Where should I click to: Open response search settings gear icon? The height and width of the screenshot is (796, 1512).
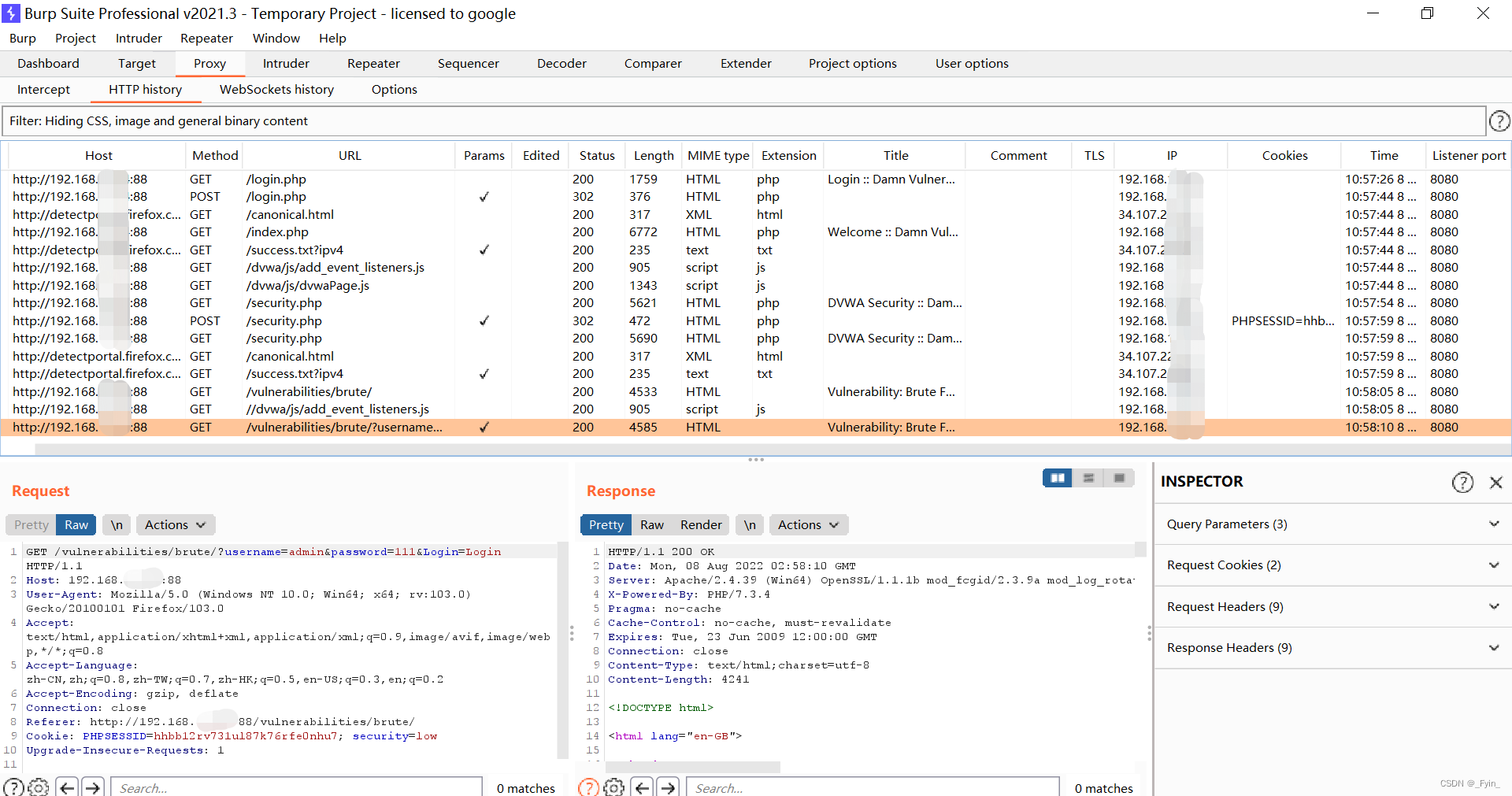[x=614, y=787]
